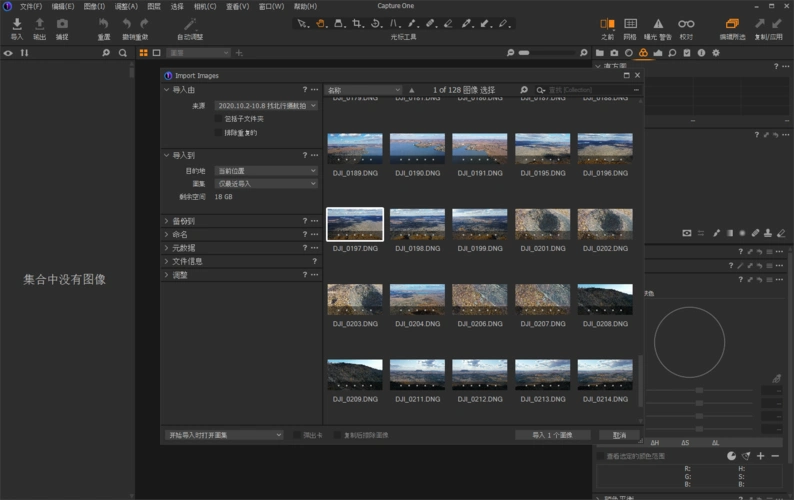Click the 校对 (Proofing) glasses icon

click(686, 24)
